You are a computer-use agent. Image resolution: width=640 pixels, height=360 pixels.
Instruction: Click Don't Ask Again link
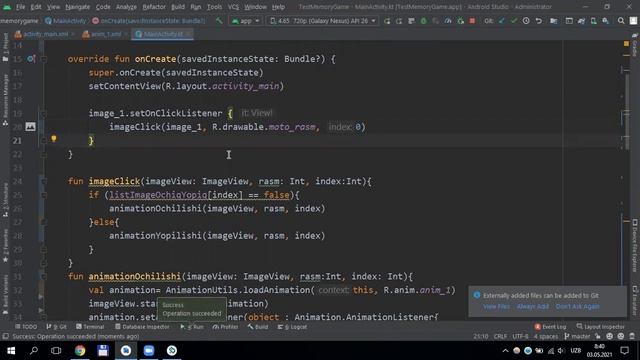point(578,307)
